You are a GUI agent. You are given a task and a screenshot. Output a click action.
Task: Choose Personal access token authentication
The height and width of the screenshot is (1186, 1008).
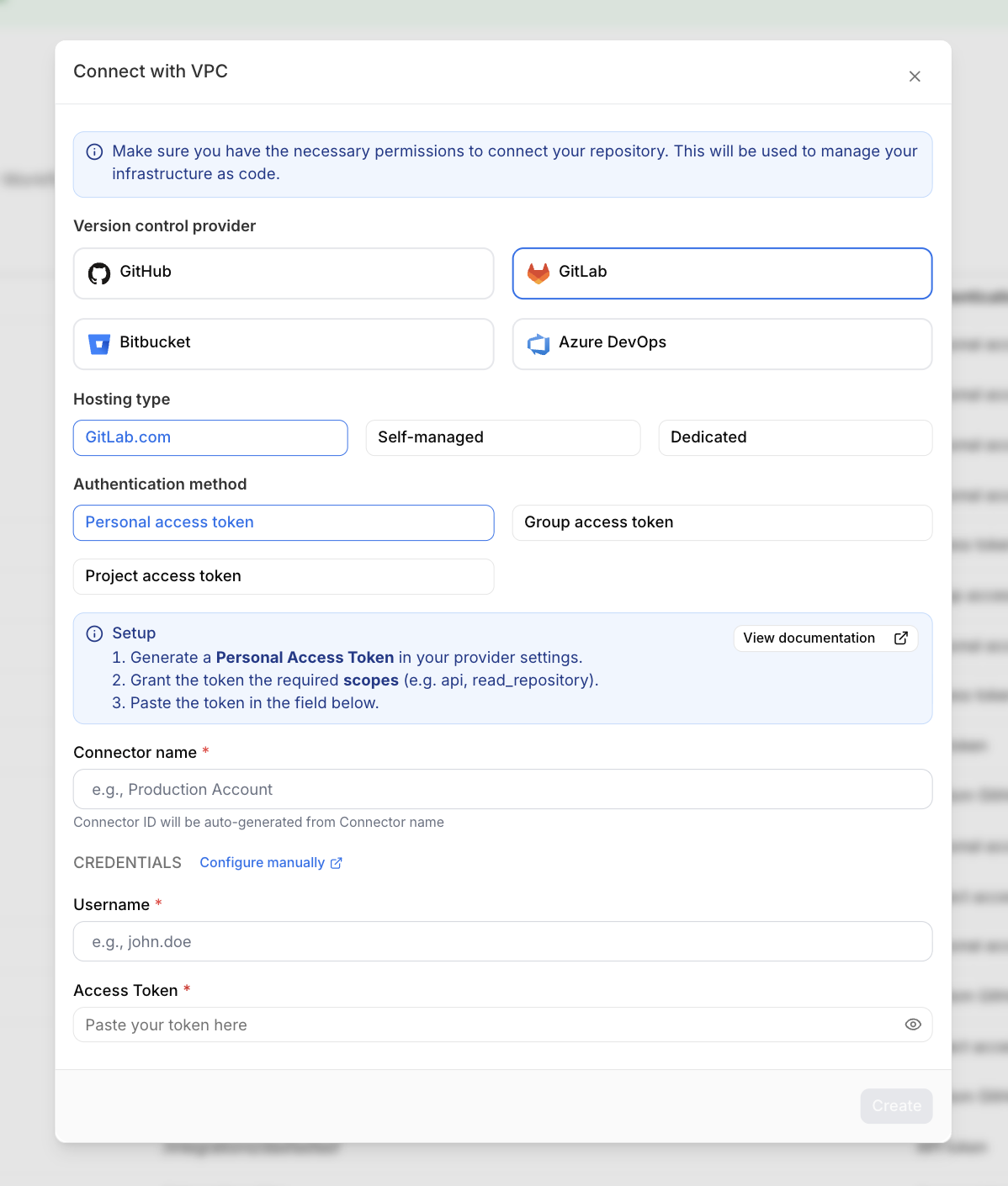pyautogui.click(x=284, y=522)
